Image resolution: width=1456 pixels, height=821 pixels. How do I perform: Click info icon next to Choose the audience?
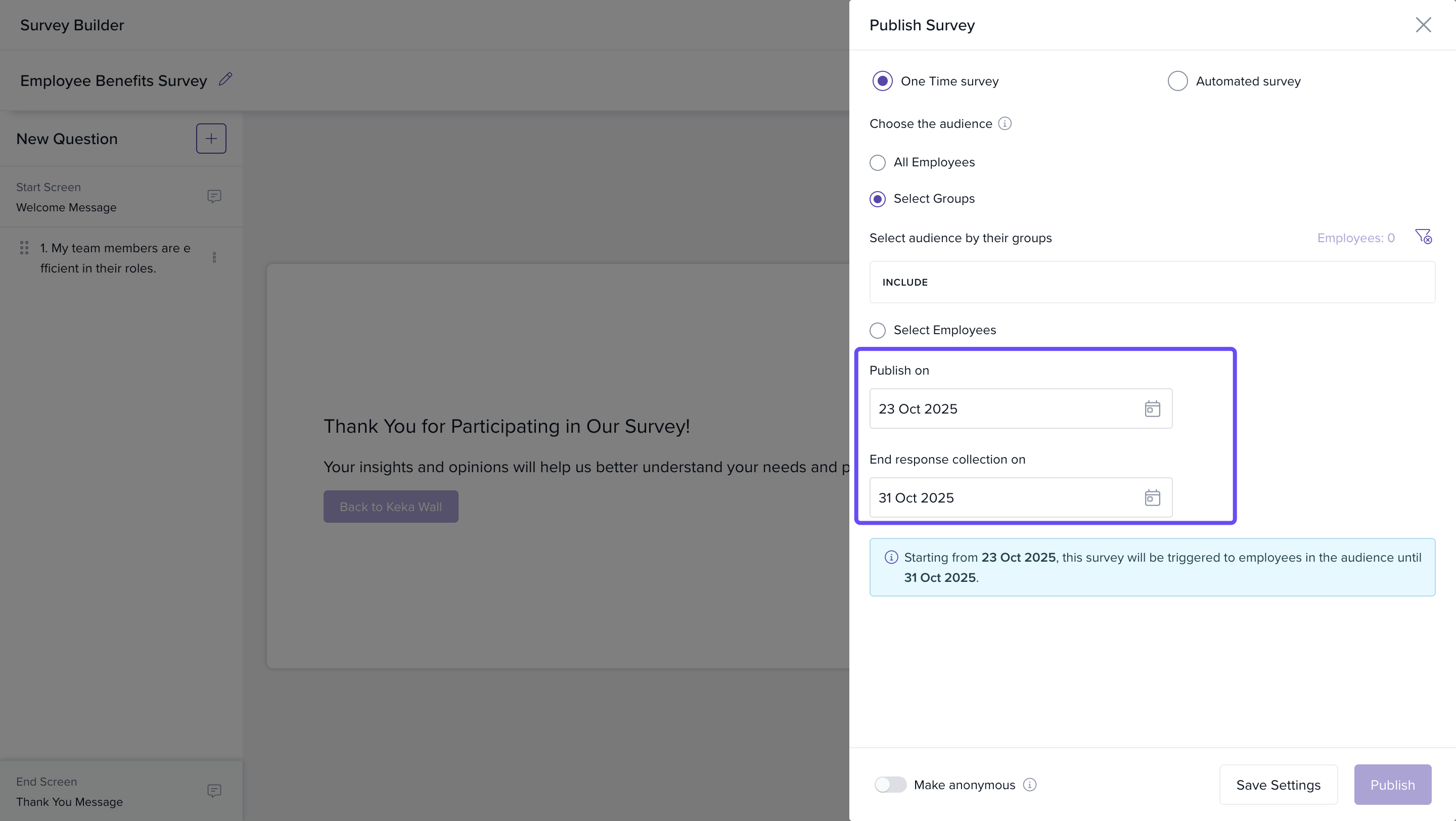(1005, 123)
